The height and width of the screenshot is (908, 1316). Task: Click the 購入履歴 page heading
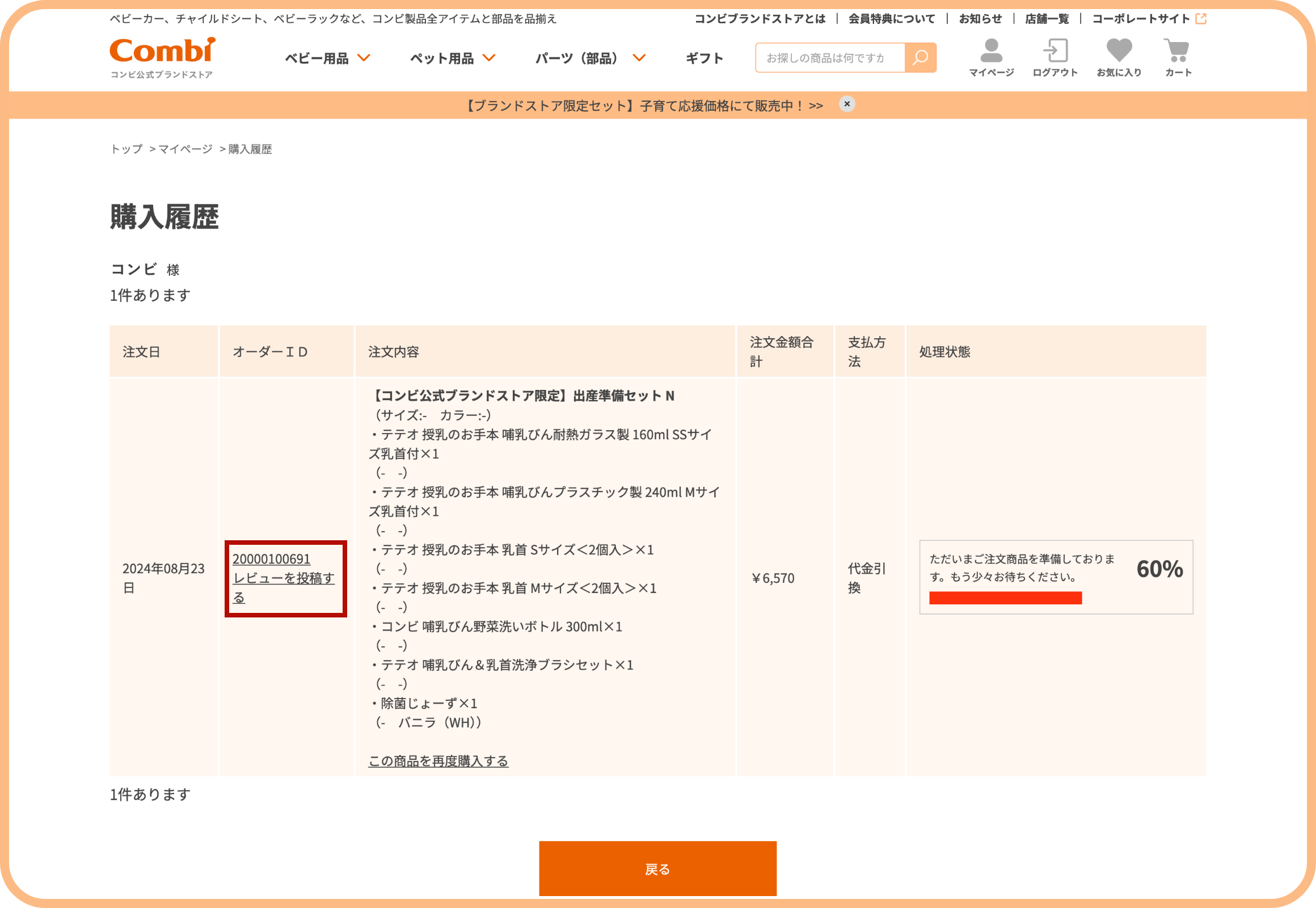(164, 217)
